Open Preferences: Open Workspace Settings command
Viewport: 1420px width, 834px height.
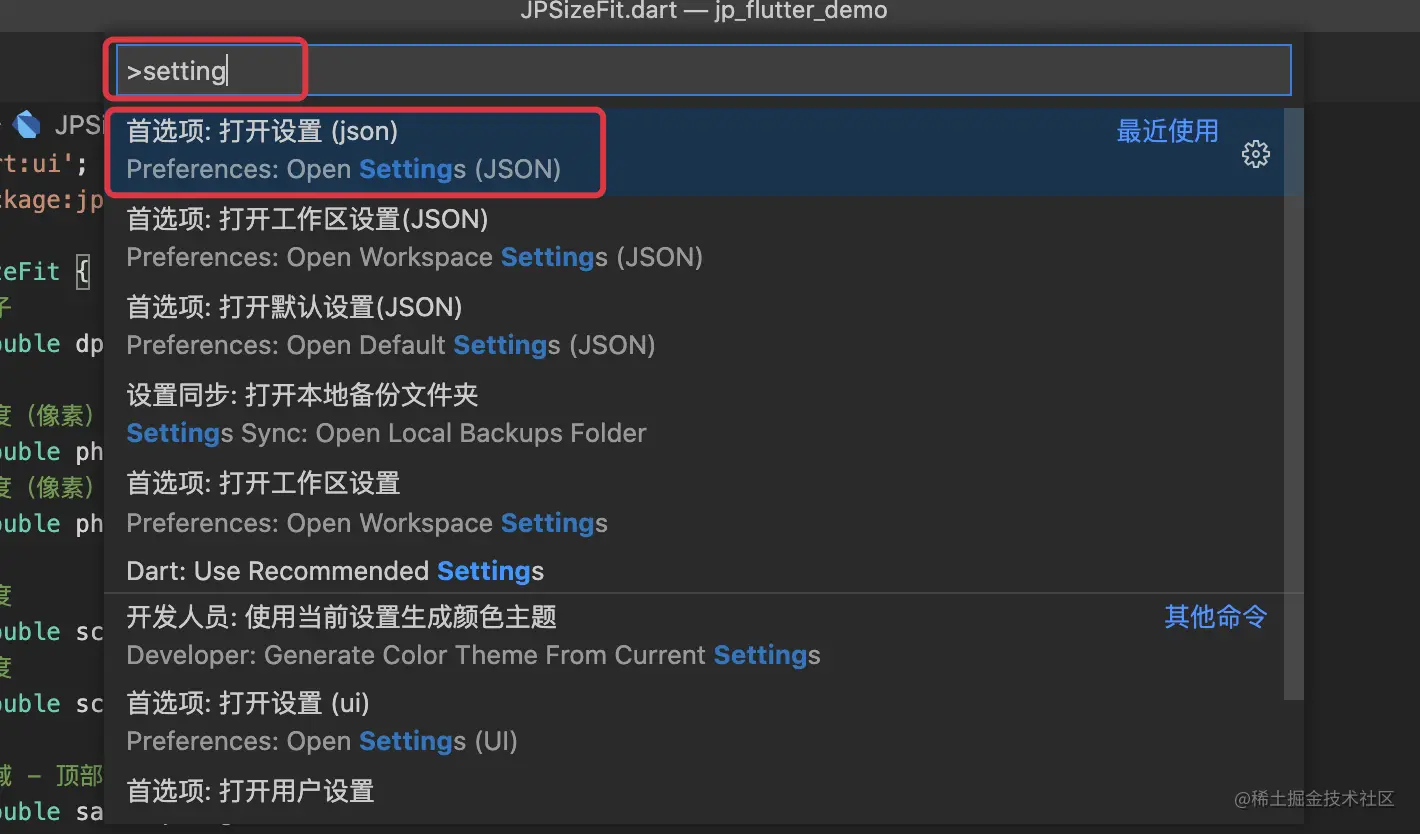tap(704, 503)
